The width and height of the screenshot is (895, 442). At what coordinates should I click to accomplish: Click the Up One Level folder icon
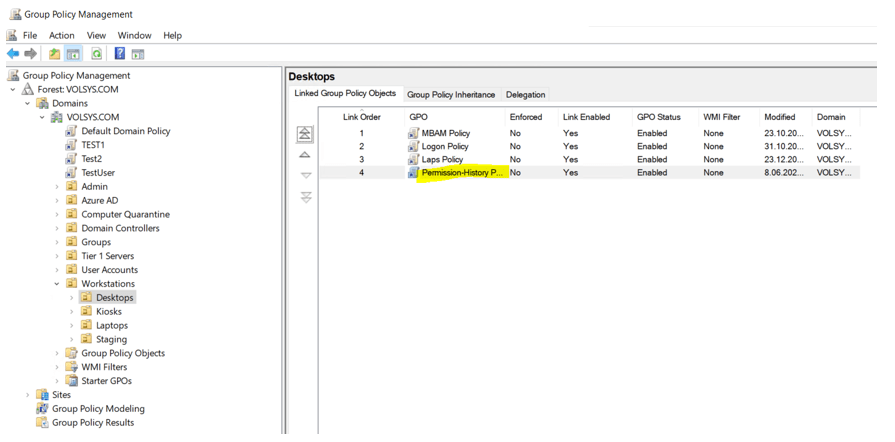[x=54, y=54]
